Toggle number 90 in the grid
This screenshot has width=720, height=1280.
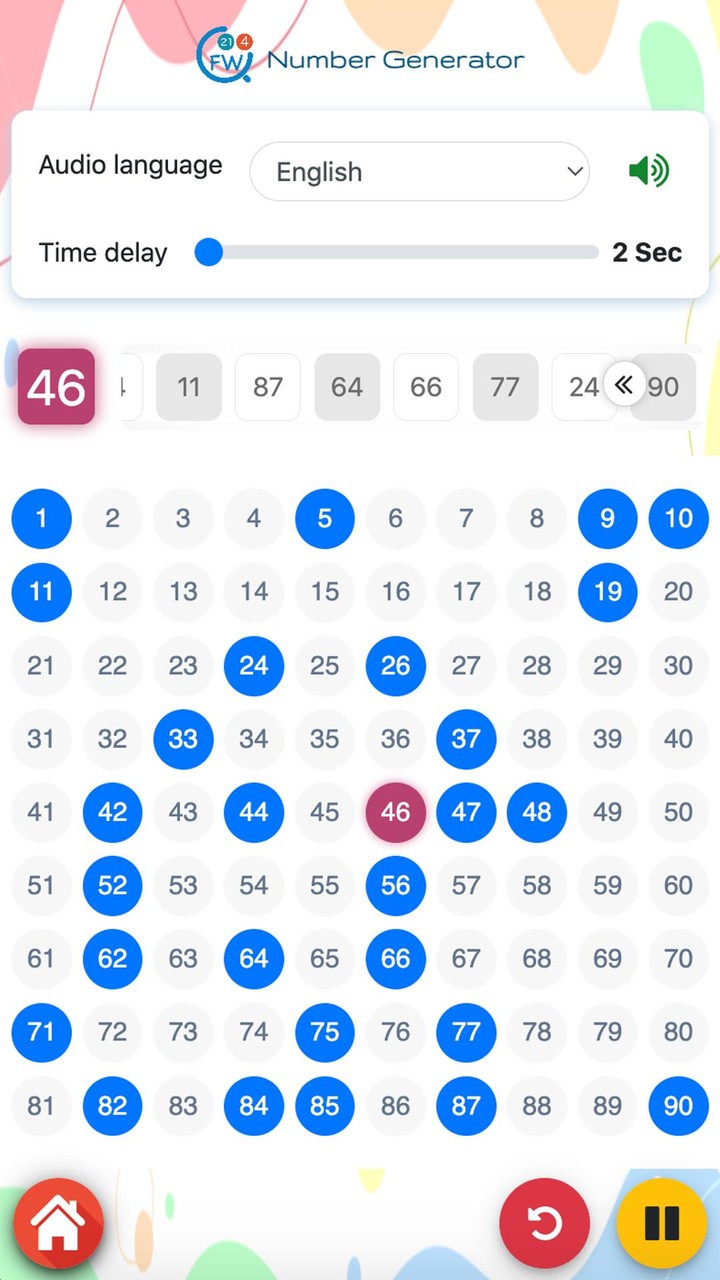coord(678,1106)
